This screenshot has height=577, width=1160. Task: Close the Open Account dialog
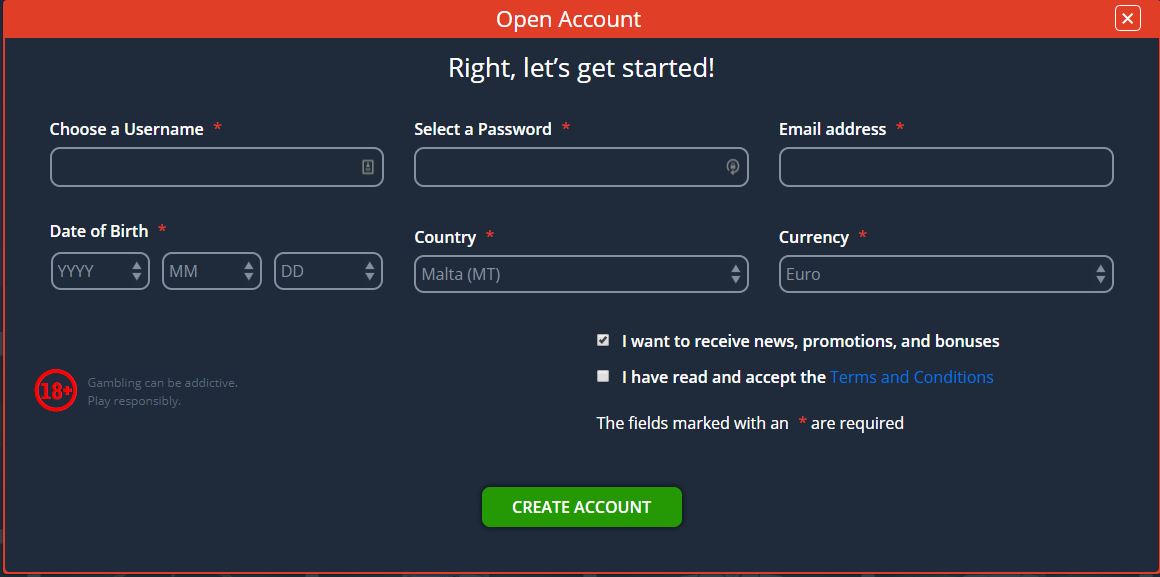1127,18
